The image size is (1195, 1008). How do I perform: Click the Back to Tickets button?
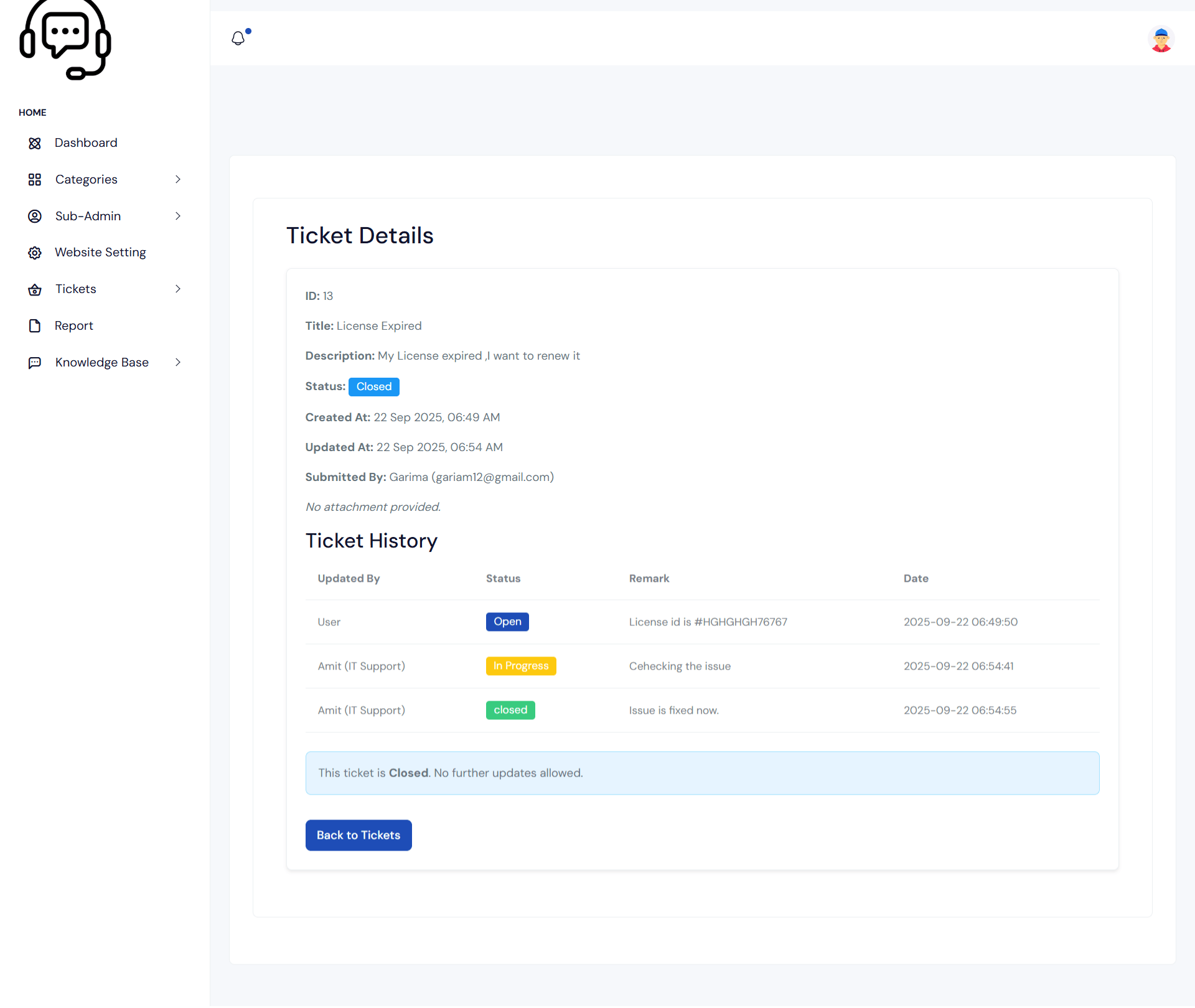(x=358, y=835)
